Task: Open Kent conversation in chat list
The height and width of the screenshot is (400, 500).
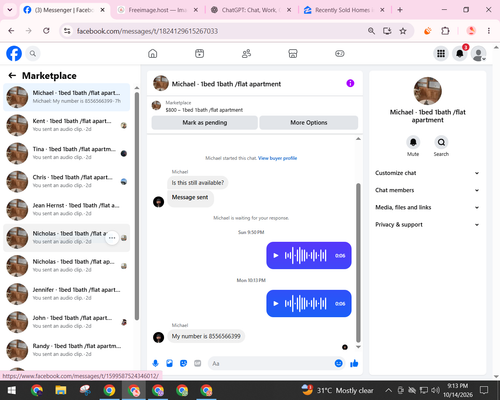Action: (x=67, y=125)
